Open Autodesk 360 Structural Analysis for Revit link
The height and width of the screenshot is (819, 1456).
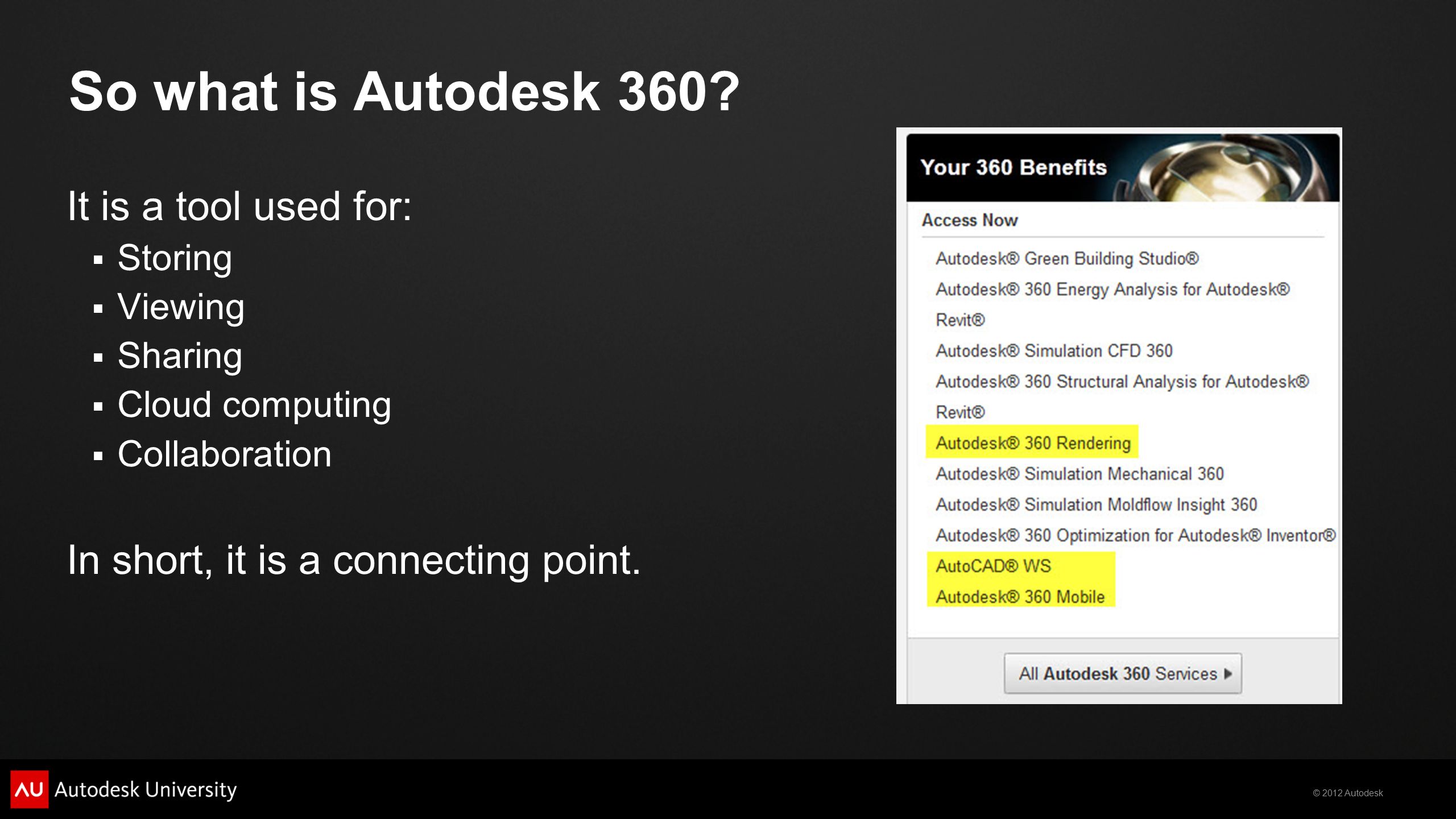point(1122,397)
